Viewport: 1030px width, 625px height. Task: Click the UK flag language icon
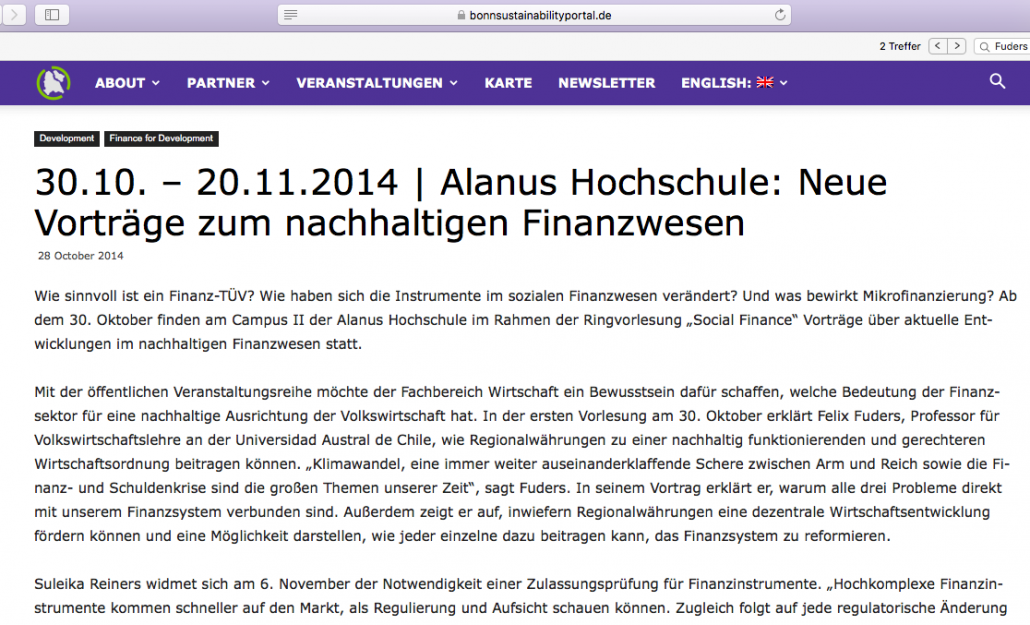pos(765,83)
